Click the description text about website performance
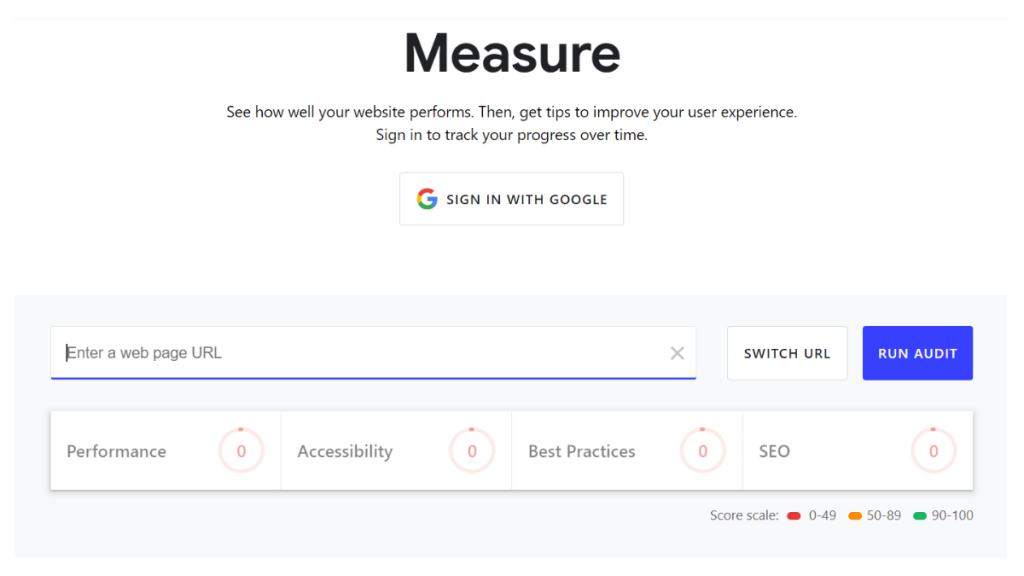Screen dimensions: 1024x576 point(511,123)
